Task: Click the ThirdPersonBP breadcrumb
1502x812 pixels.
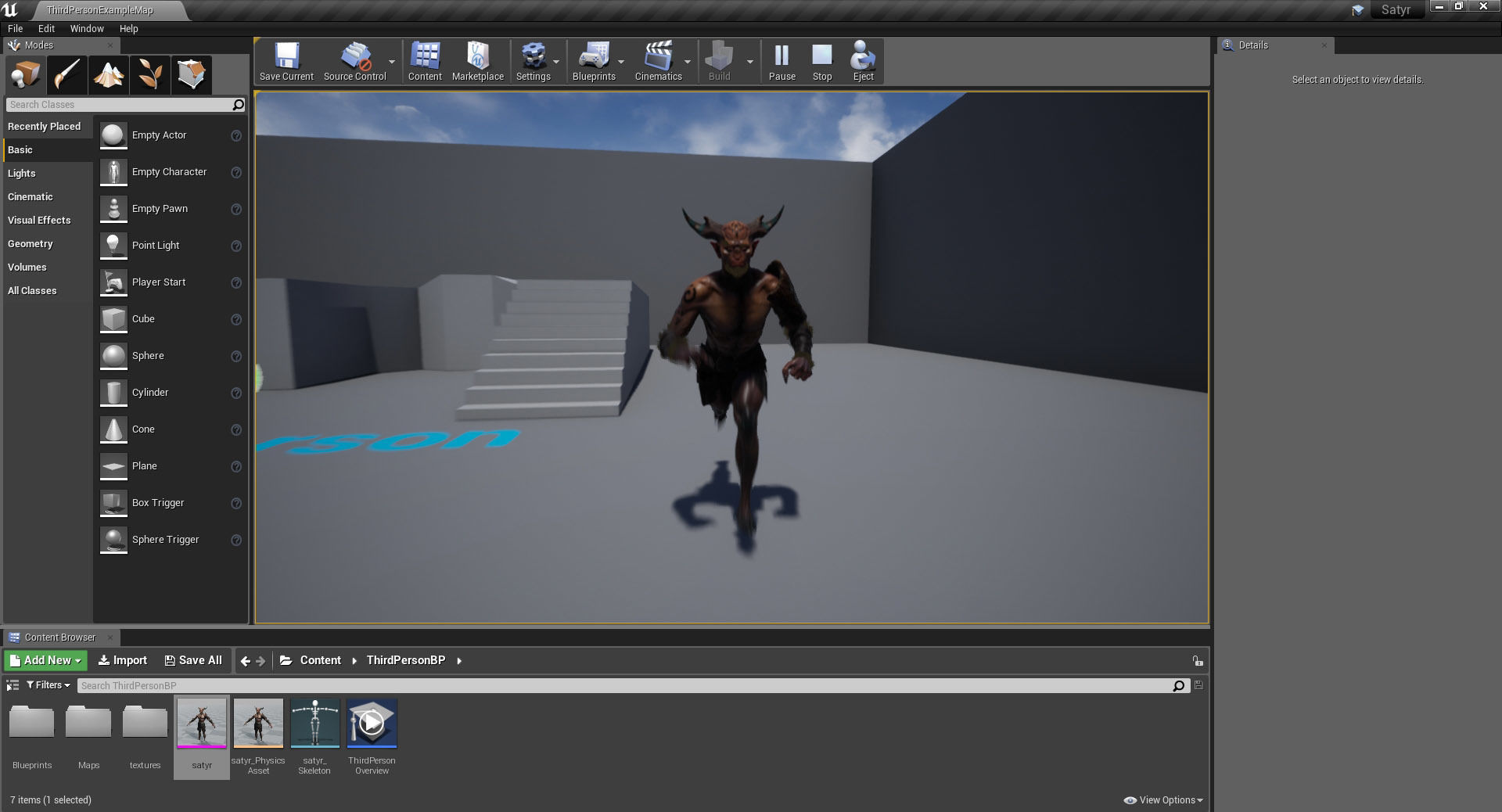Action: pos(406,660)
